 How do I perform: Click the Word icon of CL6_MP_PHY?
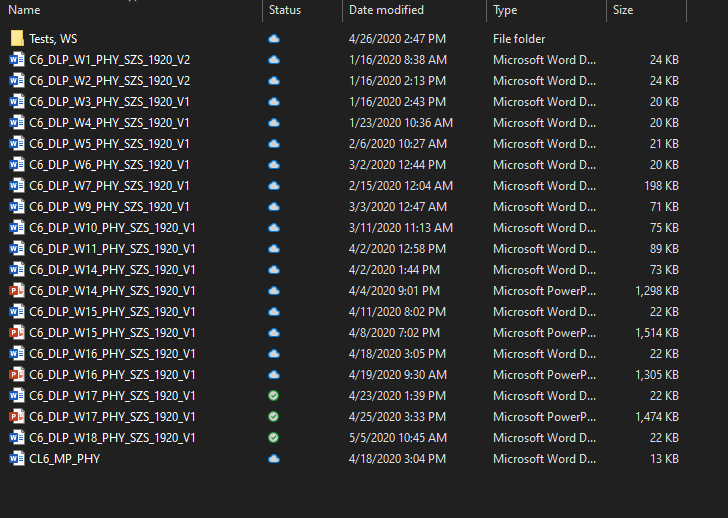click(17, 459)
